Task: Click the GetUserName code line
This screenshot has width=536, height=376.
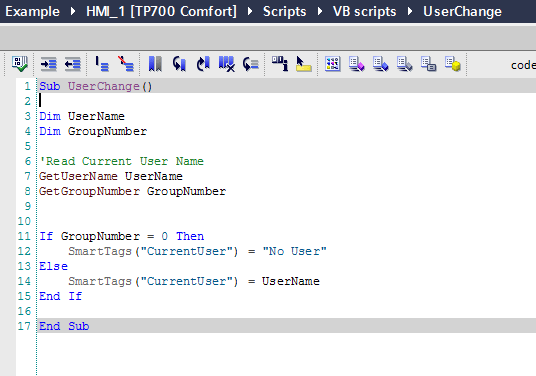Action: pyautogui.click(x=111, y=176)
